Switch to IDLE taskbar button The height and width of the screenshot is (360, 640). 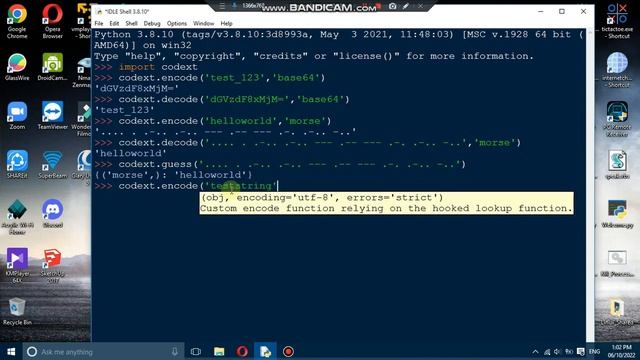coord(265,351)
